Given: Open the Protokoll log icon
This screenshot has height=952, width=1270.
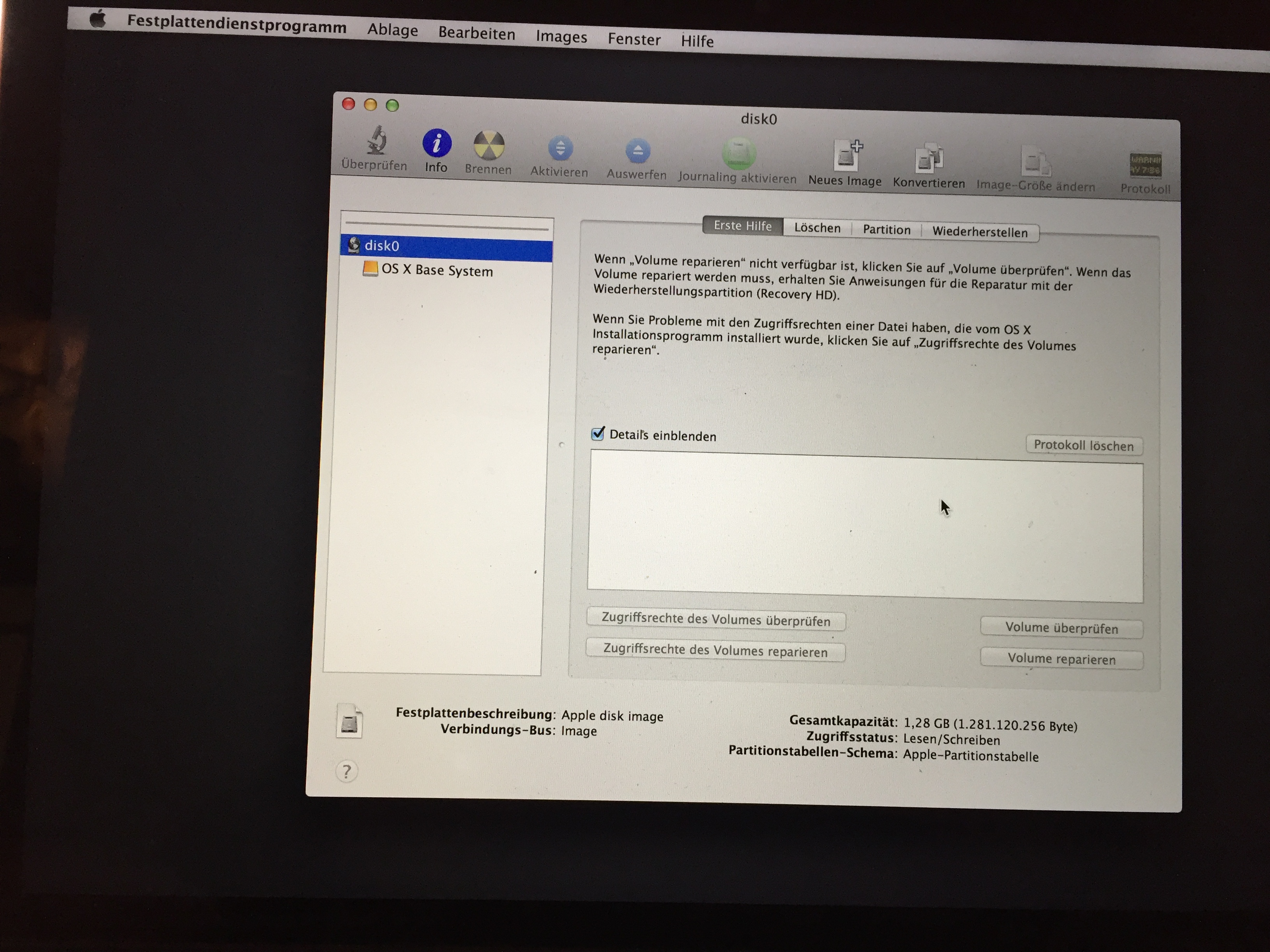Looking at the screenshot, I should tap(1145, 166).
